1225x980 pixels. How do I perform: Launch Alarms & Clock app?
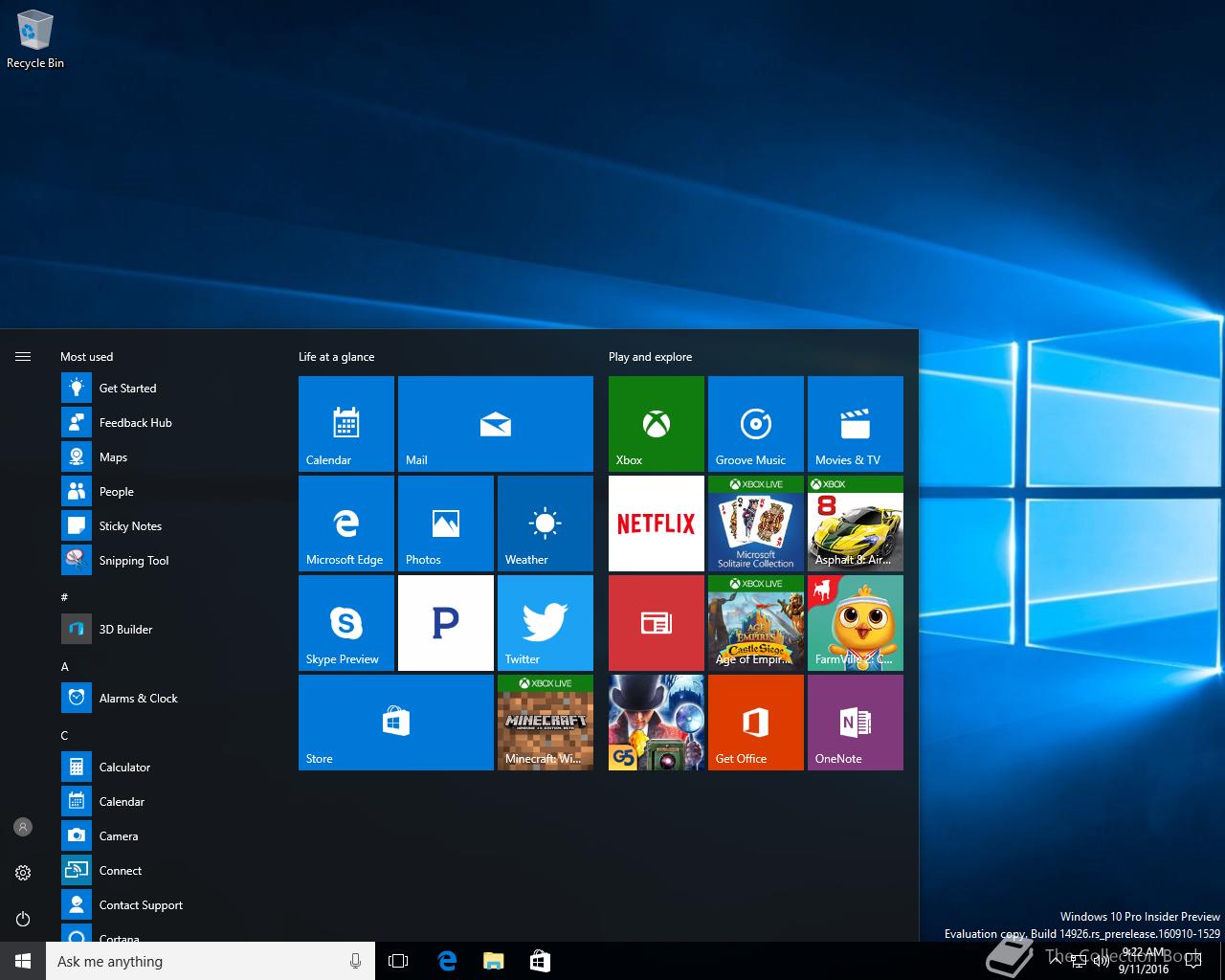167,699
